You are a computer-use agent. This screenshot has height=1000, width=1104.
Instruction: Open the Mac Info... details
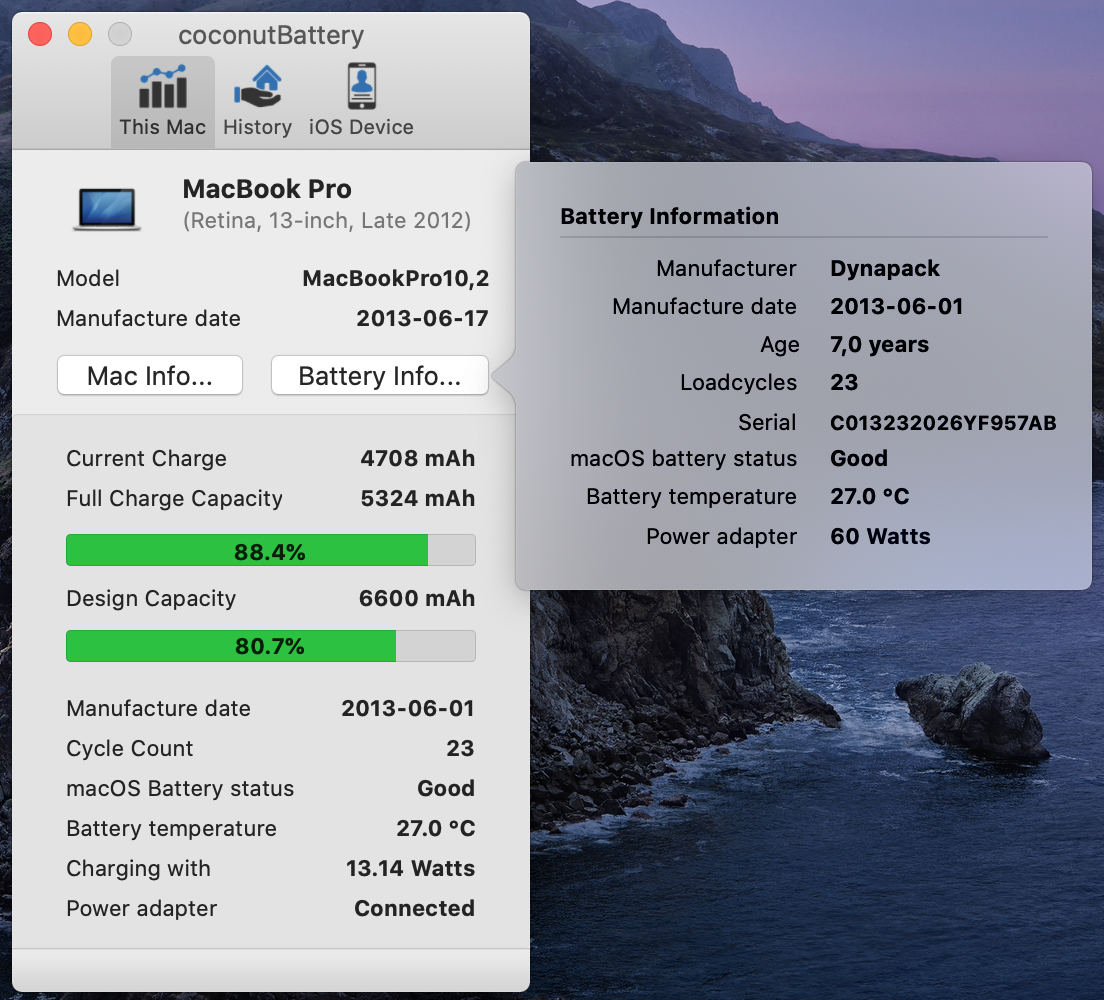coord(150,376)
